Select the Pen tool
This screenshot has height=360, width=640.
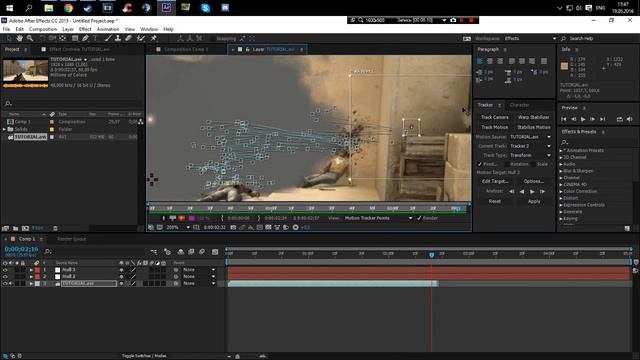click(85, 38)
